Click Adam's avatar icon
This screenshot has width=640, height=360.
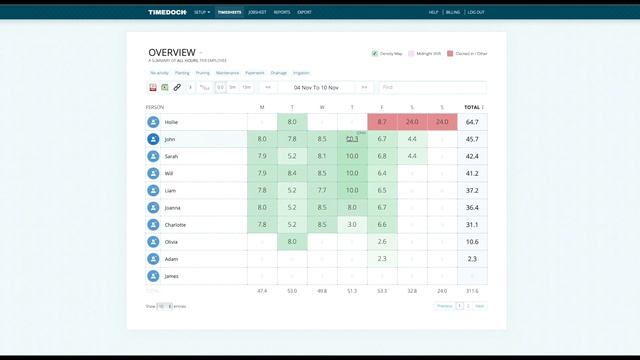pos(153,259)
